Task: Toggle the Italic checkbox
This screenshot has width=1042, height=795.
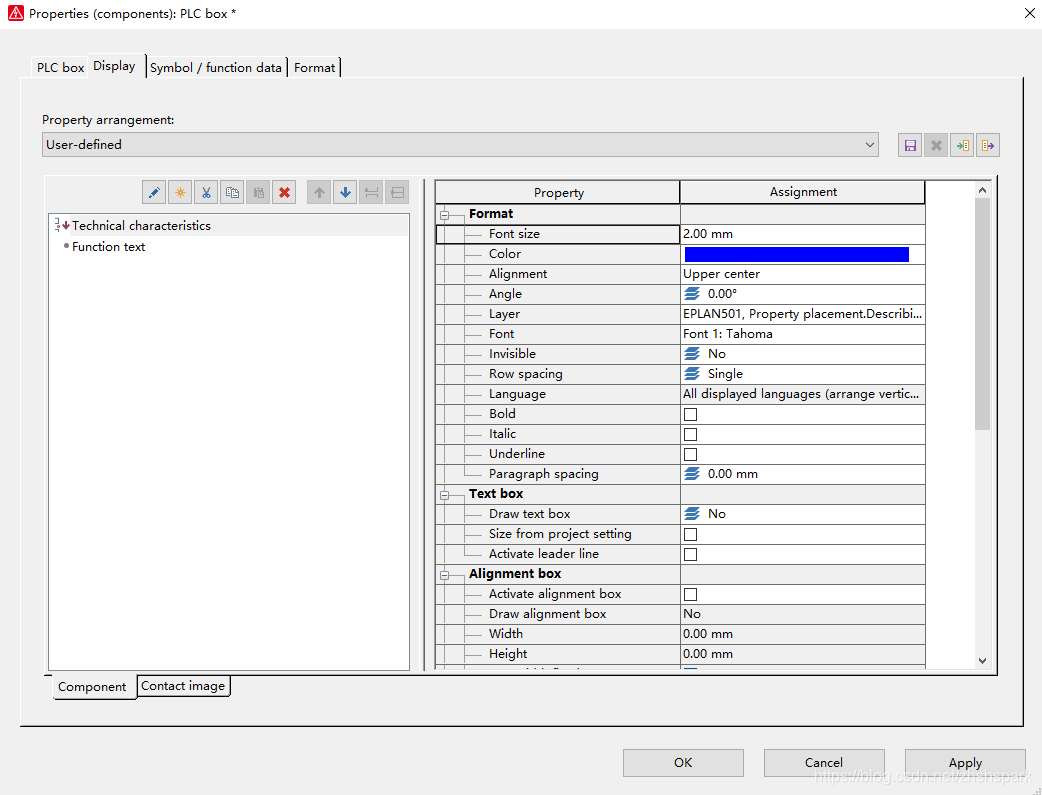Action: point(690,434)
